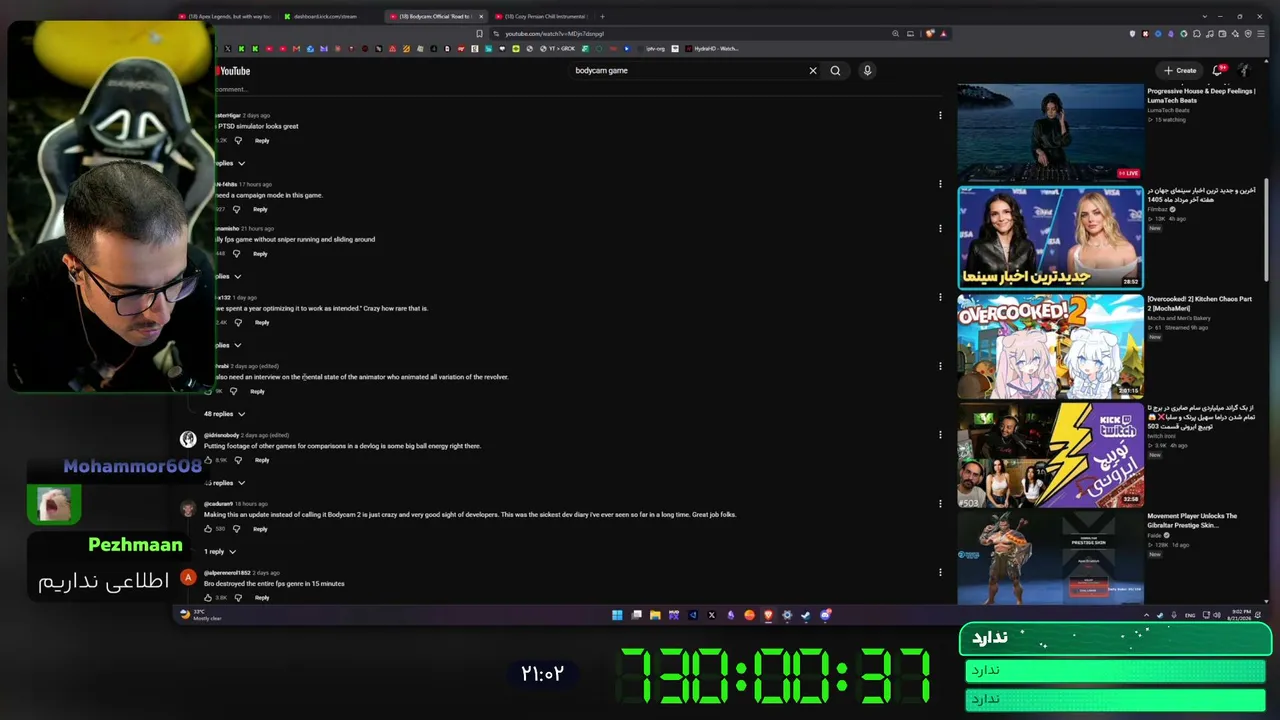This screenshot has width=1280, height=720.
Task: Focus the 'bodycam game' search field
Action: (x=688, y=71)
